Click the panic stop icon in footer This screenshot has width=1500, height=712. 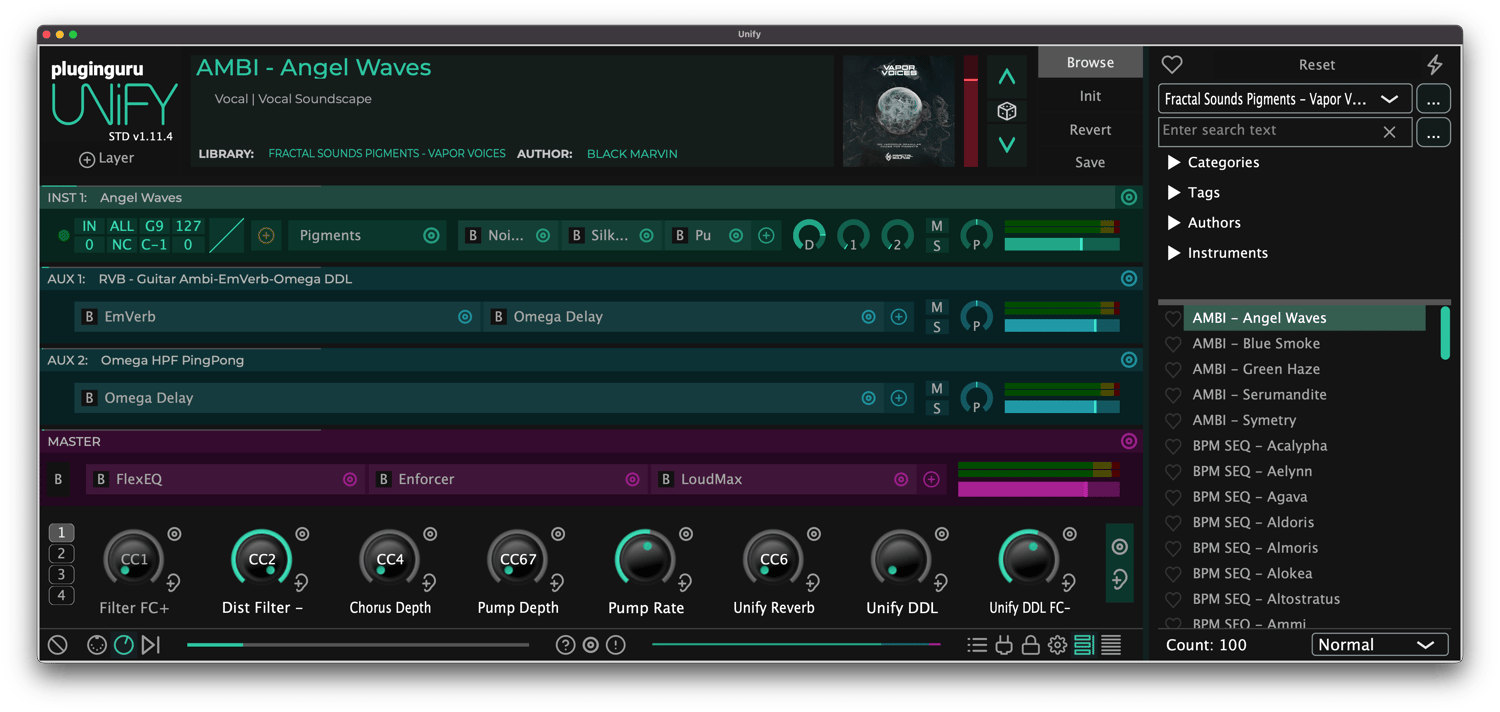coord(58,645)
